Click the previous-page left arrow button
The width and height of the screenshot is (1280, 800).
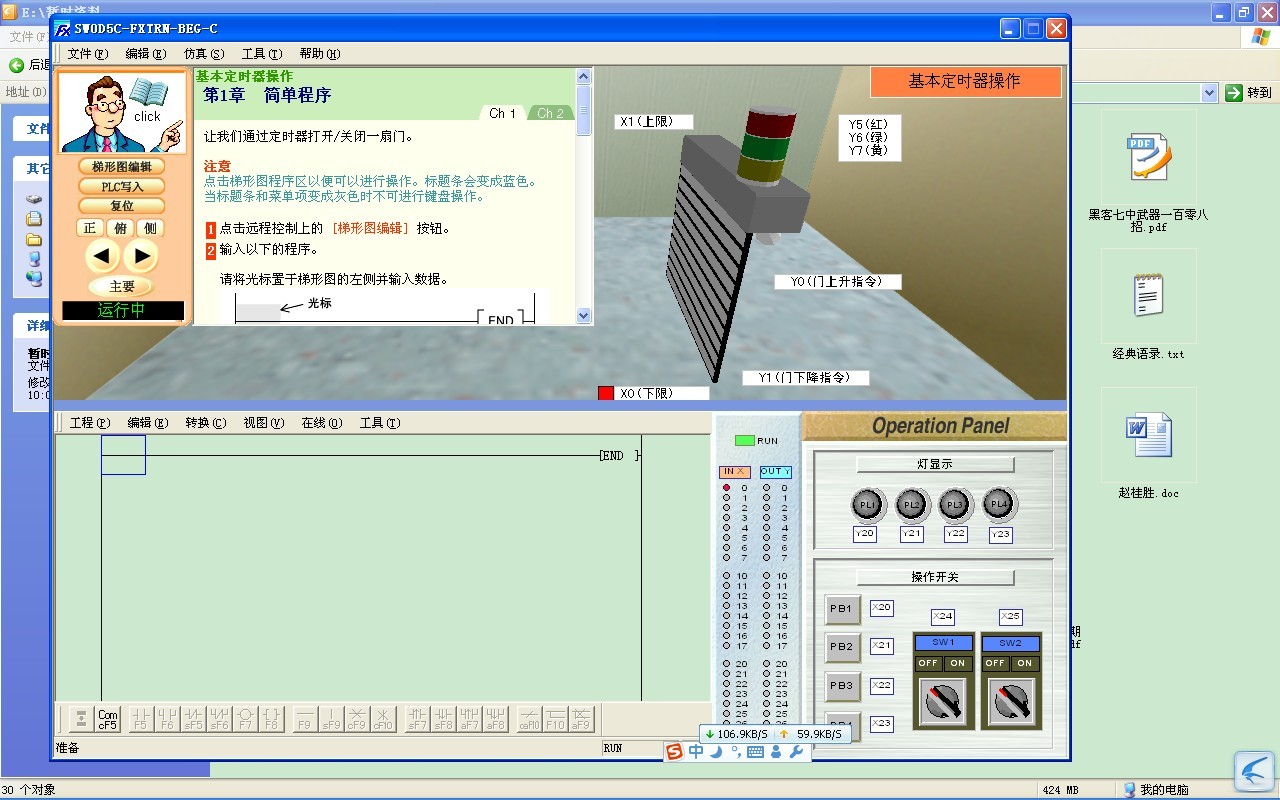tap(102, 257)
